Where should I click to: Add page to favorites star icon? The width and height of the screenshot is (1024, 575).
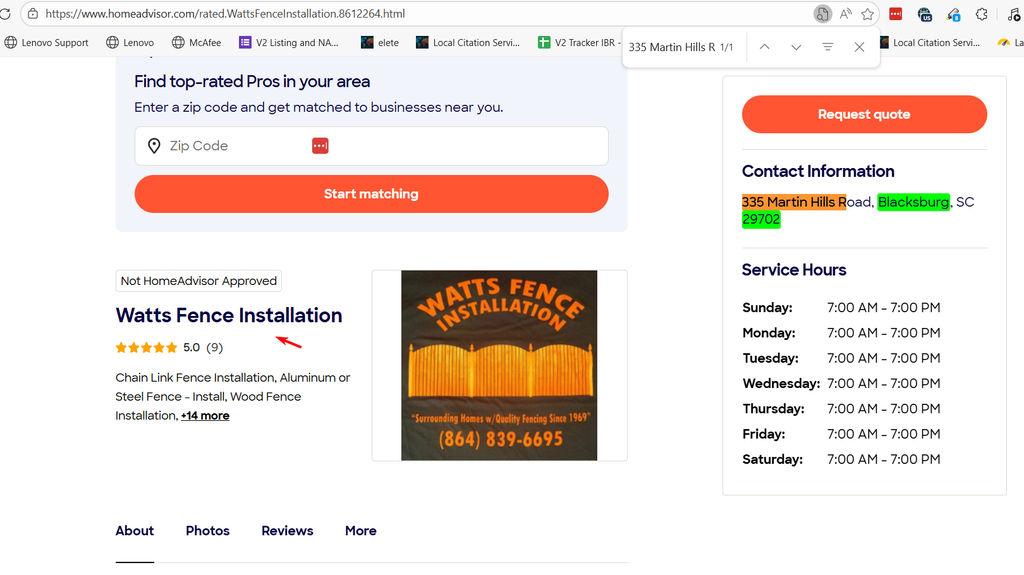click(x=867, y=14)
